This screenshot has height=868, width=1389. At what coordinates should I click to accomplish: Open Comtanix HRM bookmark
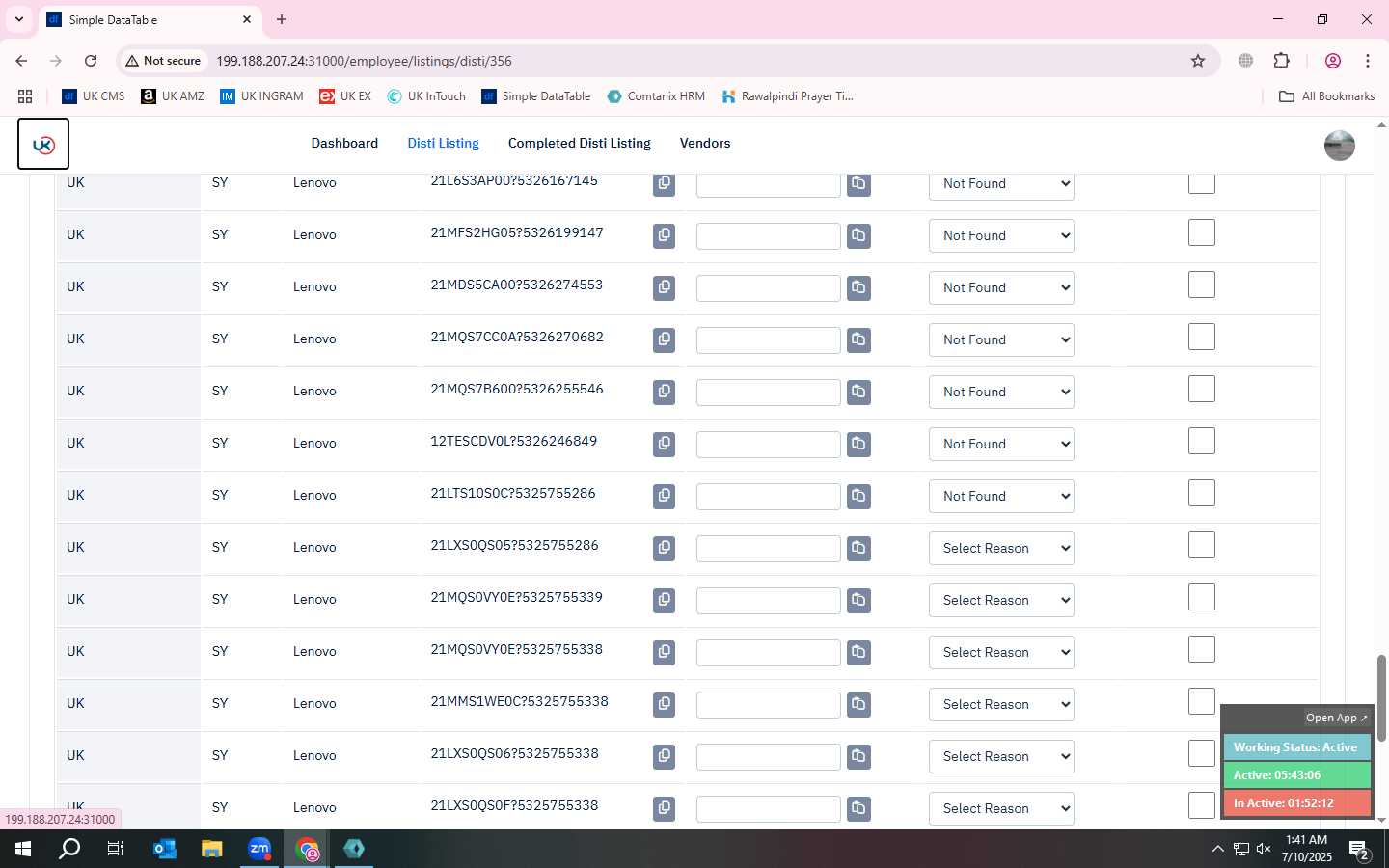(656, 96)
